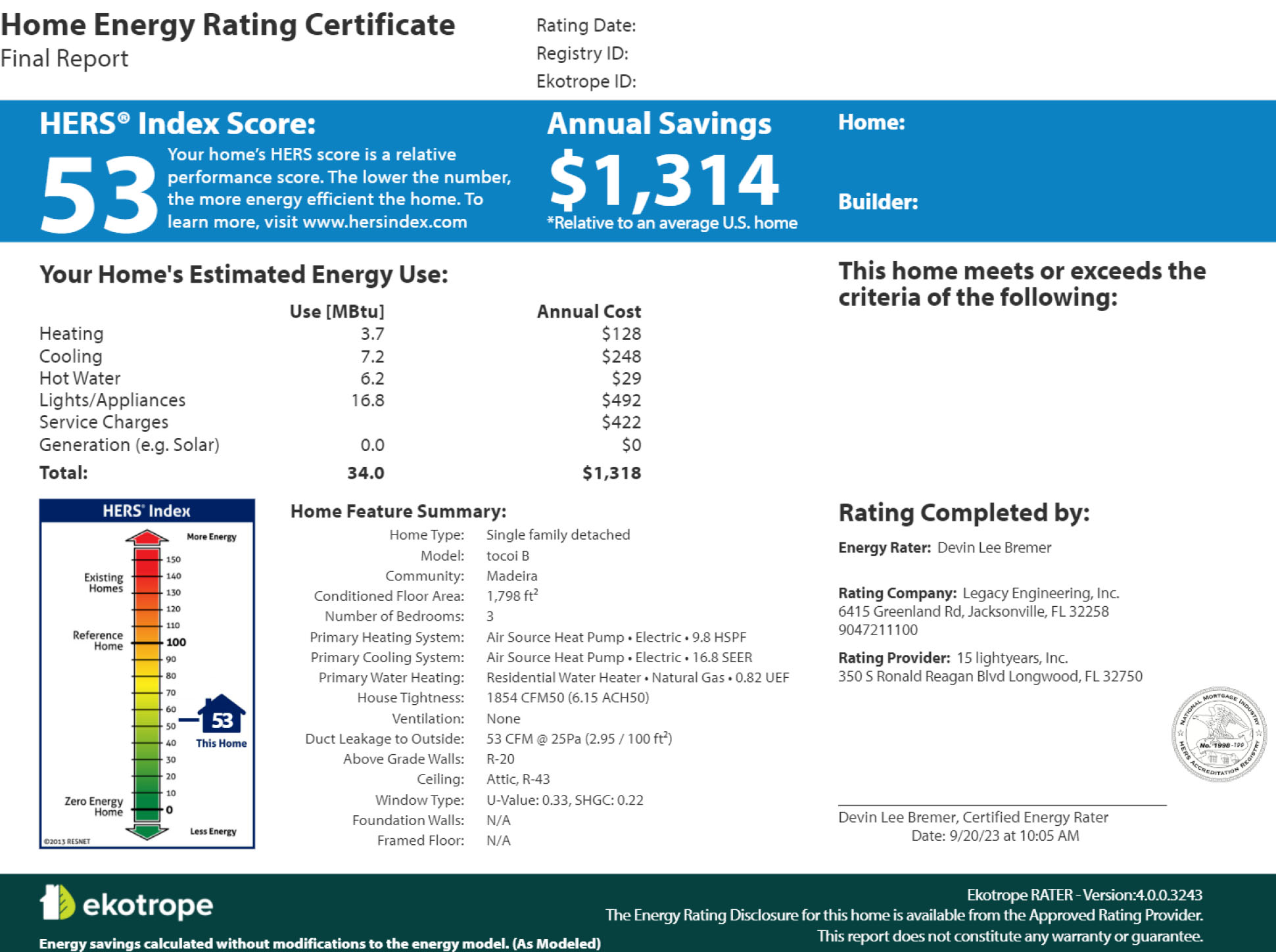Click the 'Zero Energy Home' label on scale

pos(94,807)
